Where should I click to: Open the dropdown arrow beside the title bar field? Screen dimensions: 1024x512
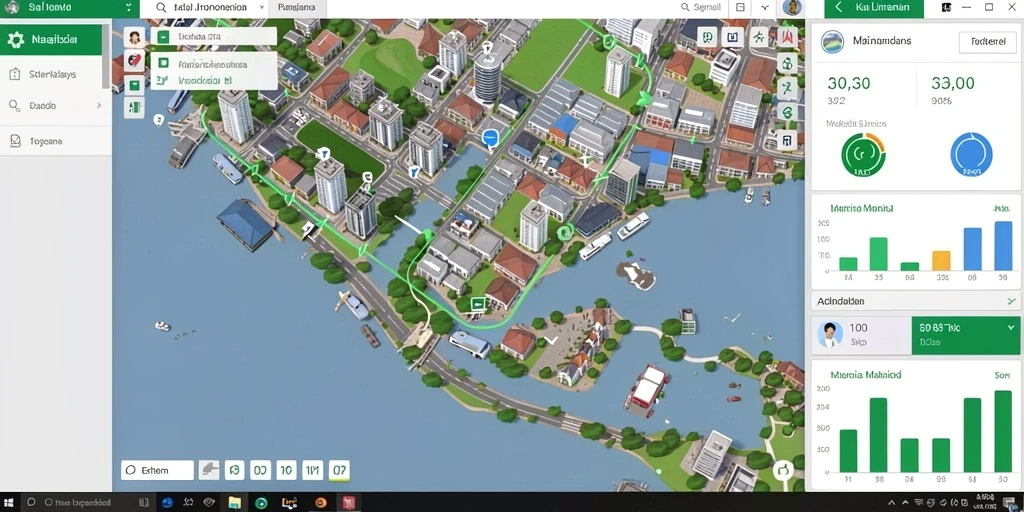(262, 8)
